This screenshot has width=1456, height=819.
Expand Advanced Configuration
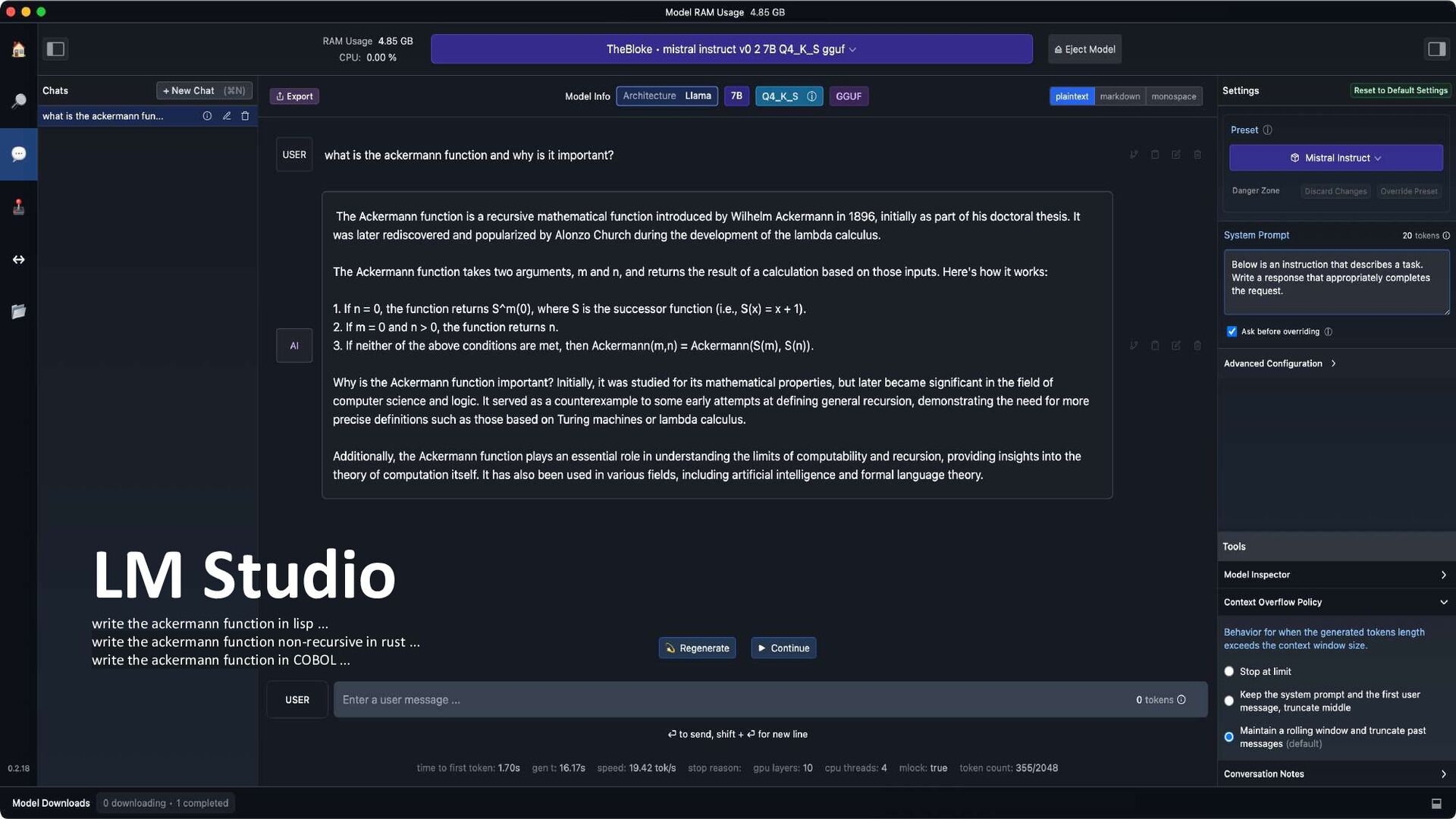click(x=1279, y=364)
